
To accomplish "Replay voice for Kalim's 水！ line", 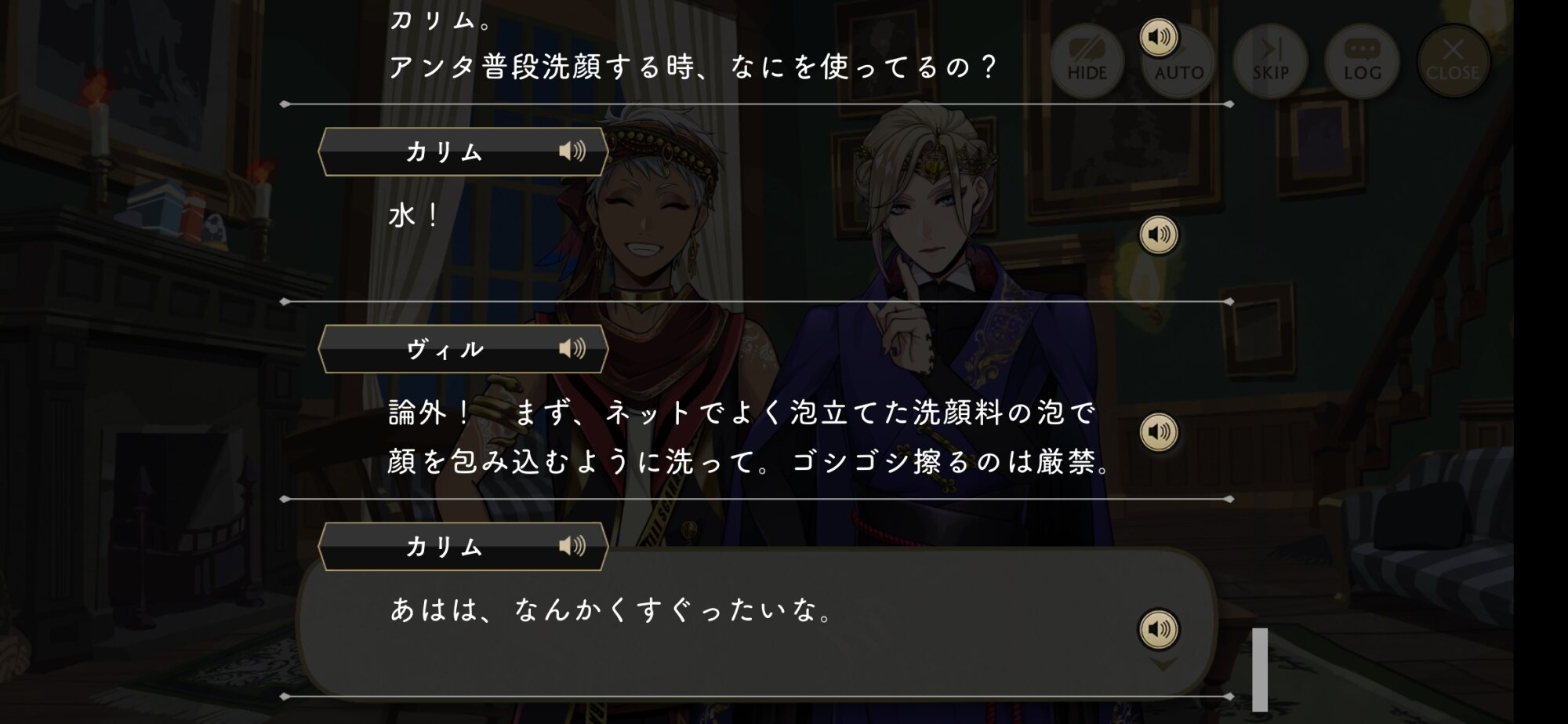I will [x=1158, y=235].
